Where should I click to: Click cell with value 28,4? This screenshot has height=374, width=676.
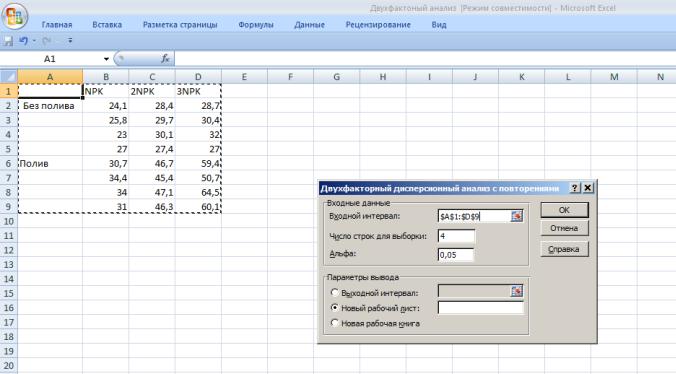click(x=152, y=106)
